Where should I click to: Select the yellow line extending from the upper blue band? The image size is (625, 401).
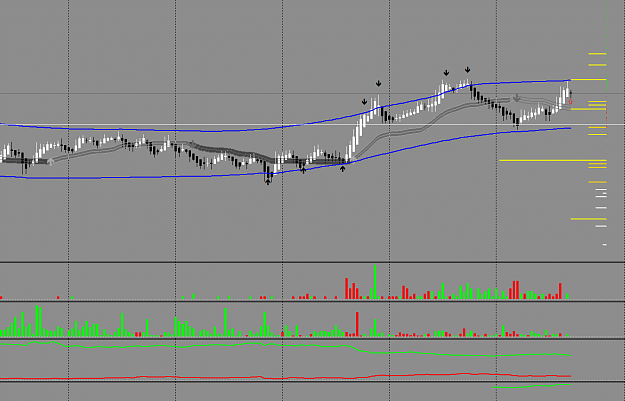pos(589,80)
